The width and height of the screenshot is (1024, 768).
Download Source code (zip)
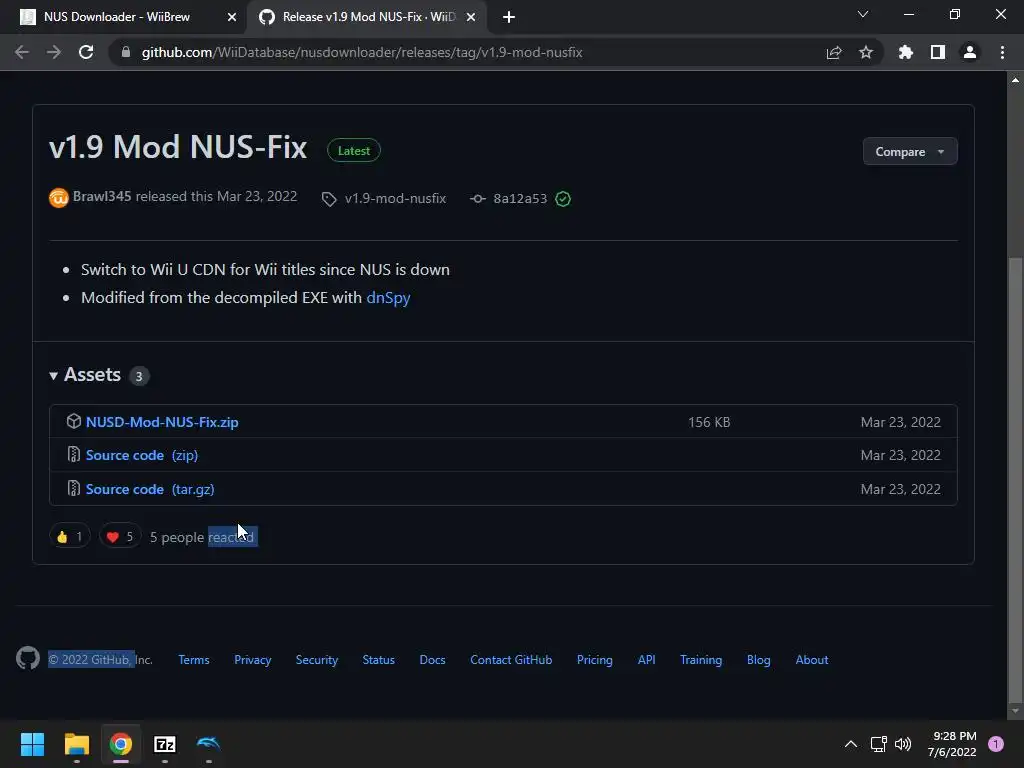[x=142, y=455]
